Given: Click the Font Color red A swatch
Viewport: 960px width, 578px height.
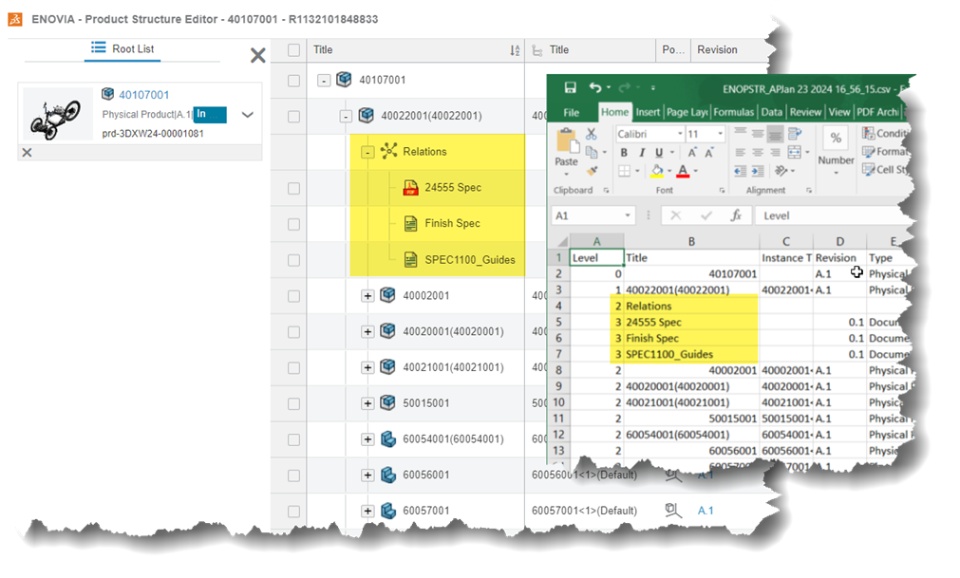Looking at the screenshot, I should (x=683, y=171).
